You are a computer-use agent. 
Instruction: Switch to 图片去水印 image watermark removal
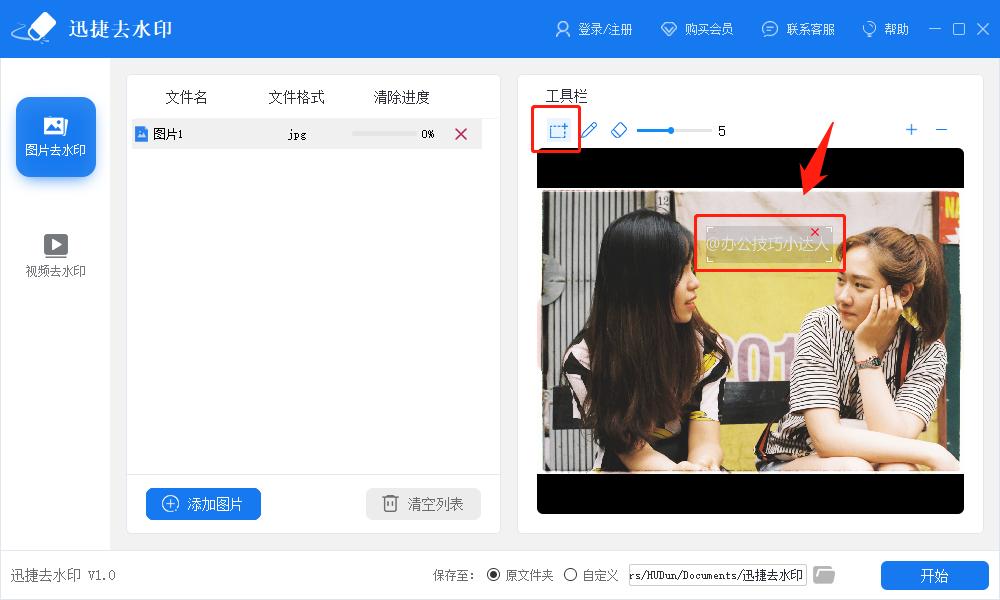pyautogui.click(x=55, y=136)
